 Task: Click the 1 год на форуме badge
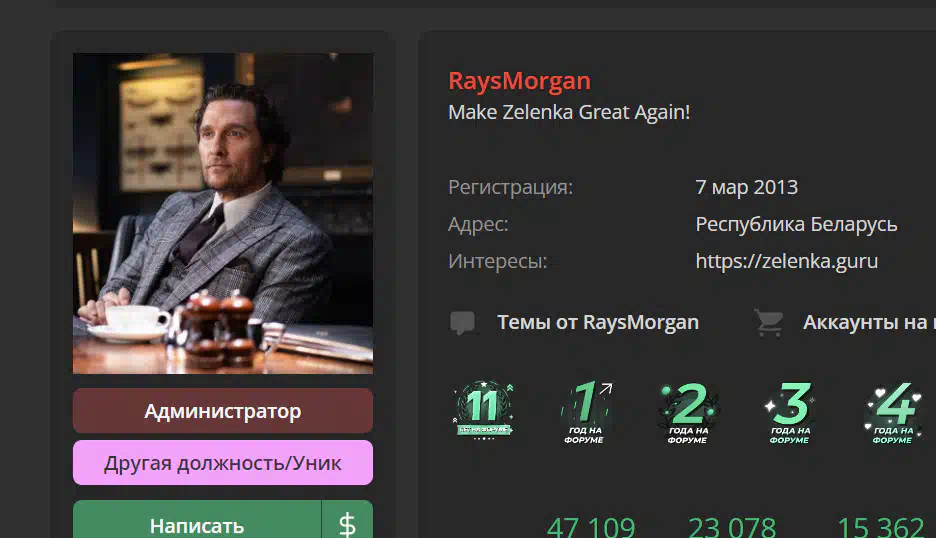tap(585, 412)
